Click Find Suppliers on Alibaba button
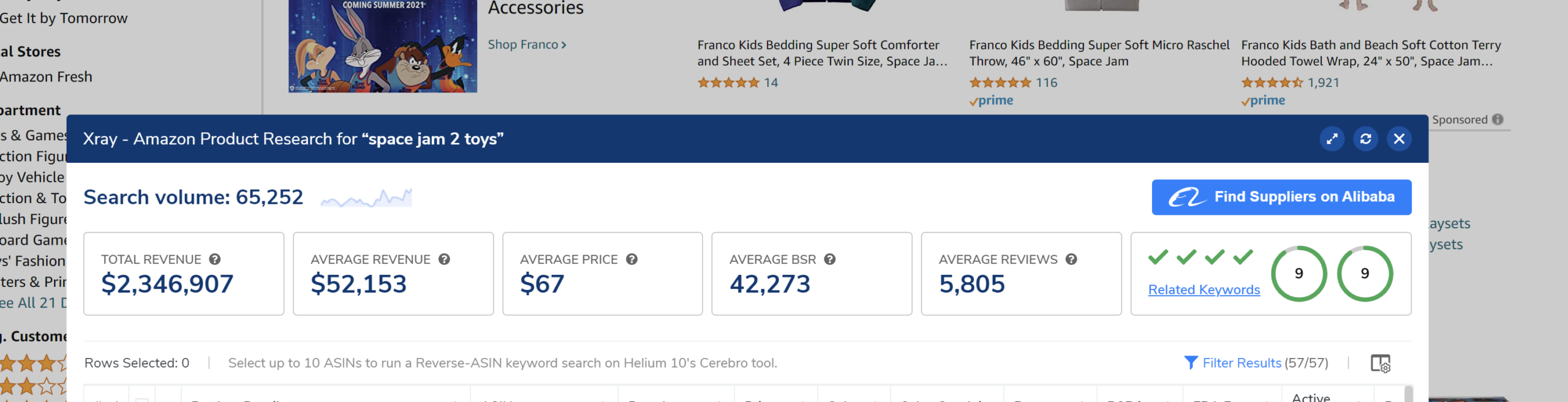Image resolution: width=1568 pixels, height=402 pixels. pyautogui.click(x=1281, y=197)
